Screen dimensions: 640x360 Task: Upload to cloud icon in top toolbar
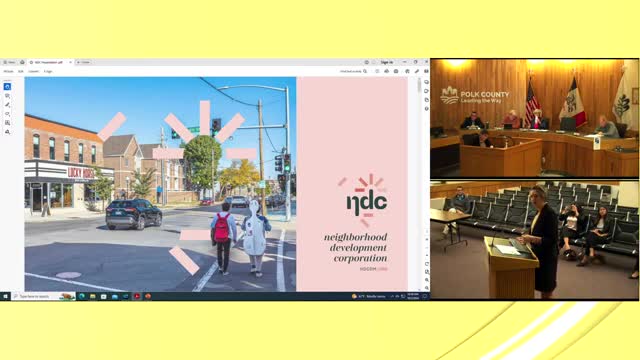point(387,71)
